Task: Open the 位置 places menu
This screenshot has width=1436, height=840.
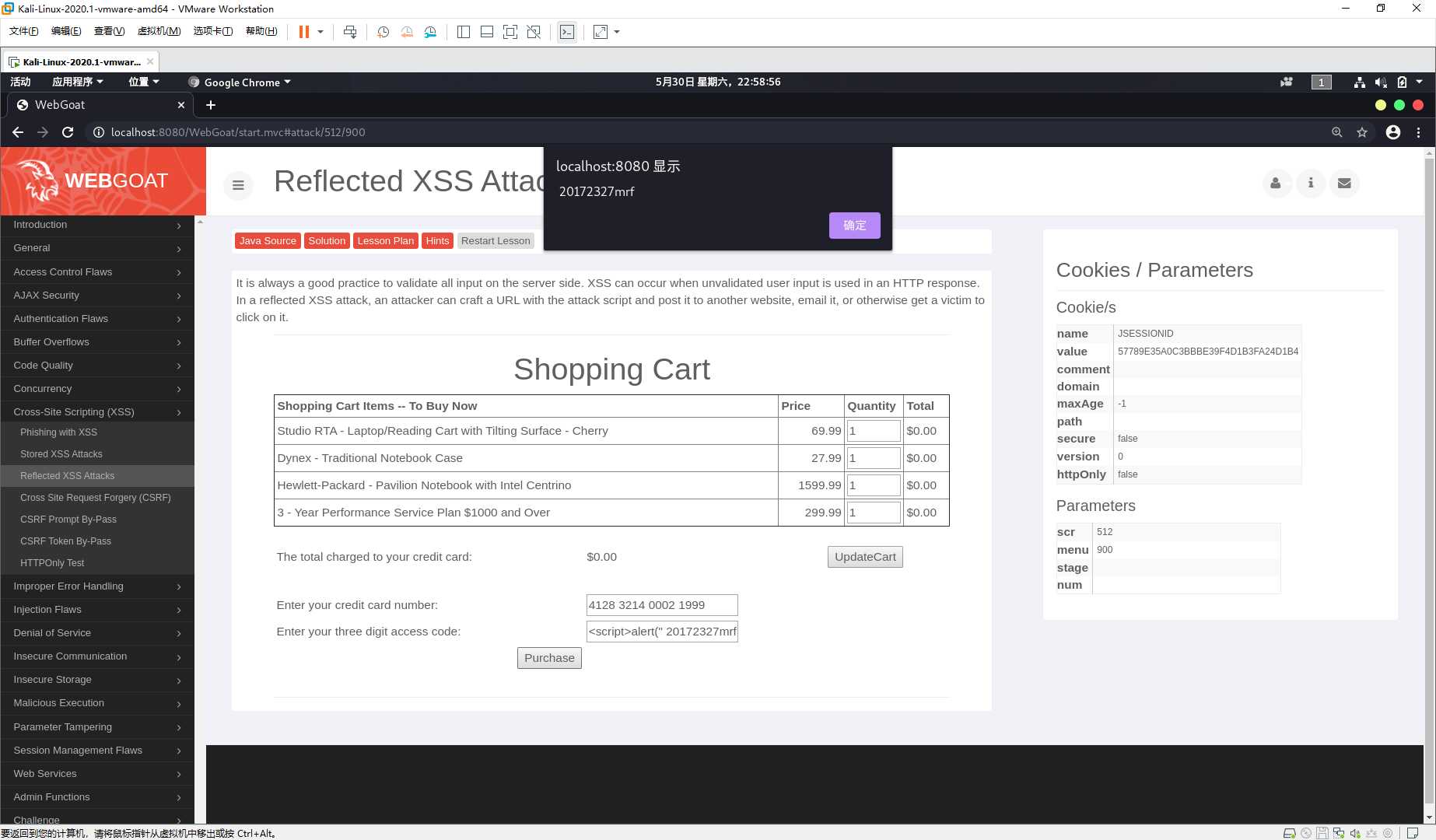Action: pyautogui.click(x=143, y=82)
